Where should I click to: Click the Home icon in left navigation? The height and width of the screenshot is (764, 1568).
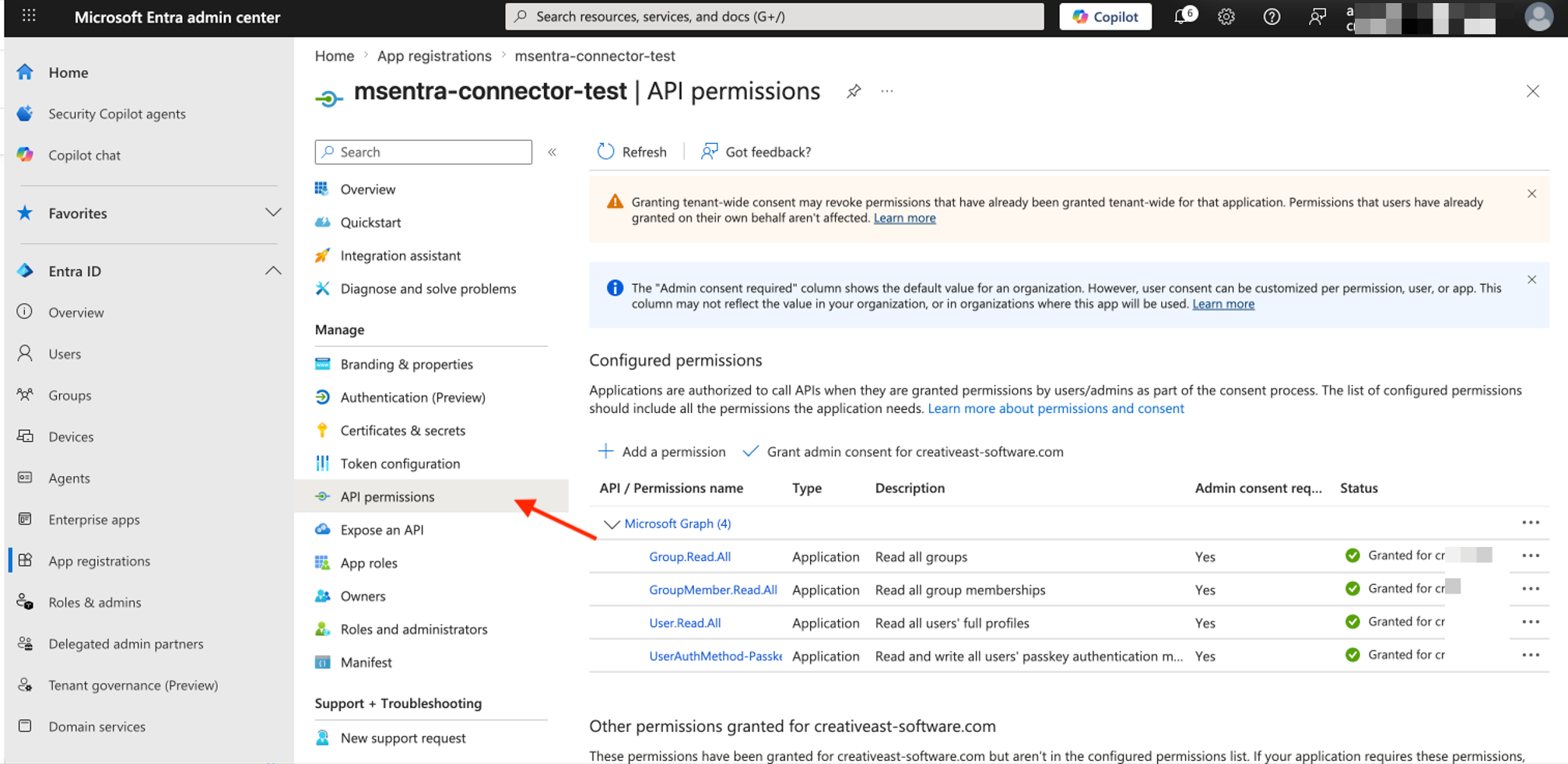(25, 72)
